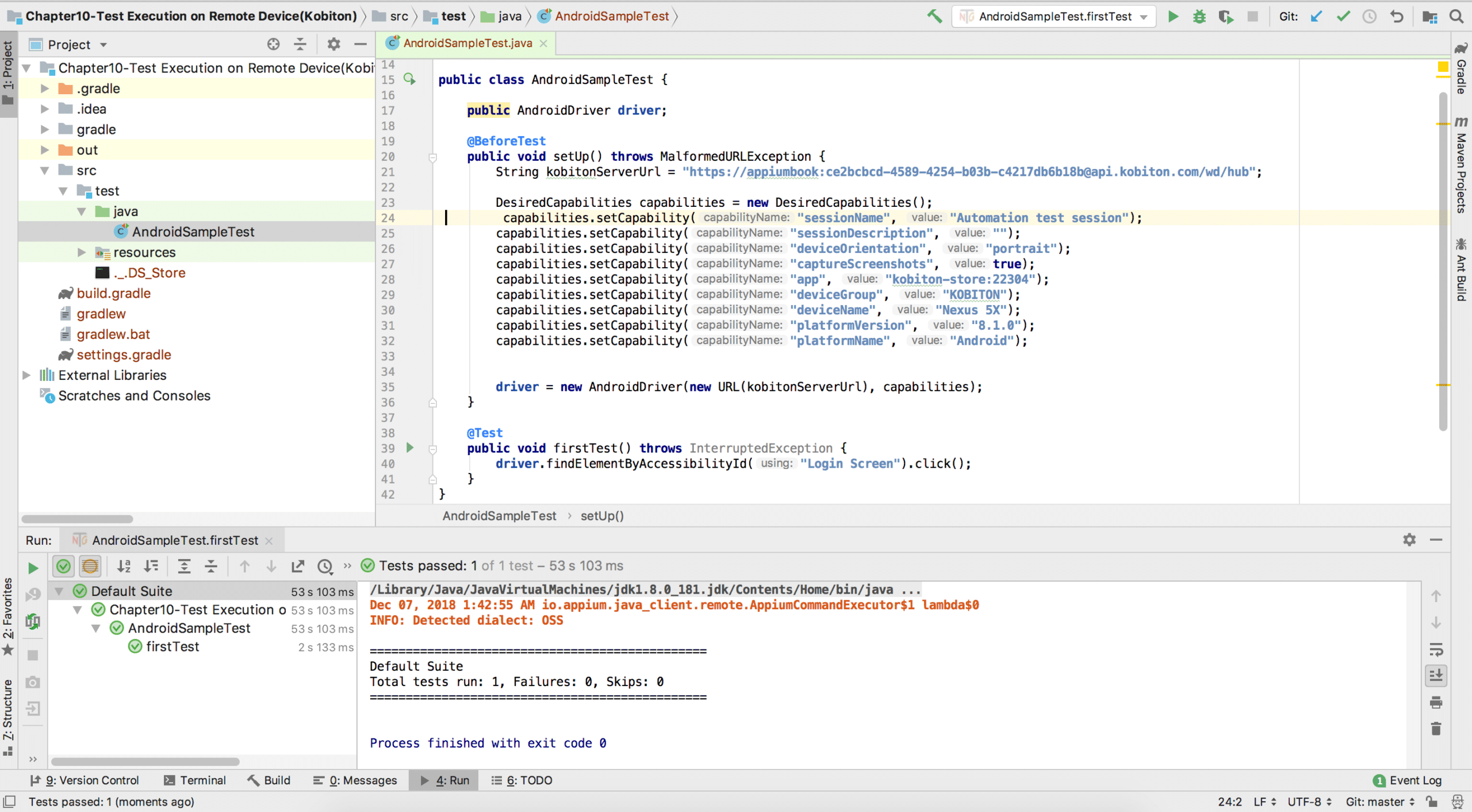The height and width of the screenshot is (812, 1472).
Task: Expand the resources folder in tree
Action: click(x=82, y=252)
